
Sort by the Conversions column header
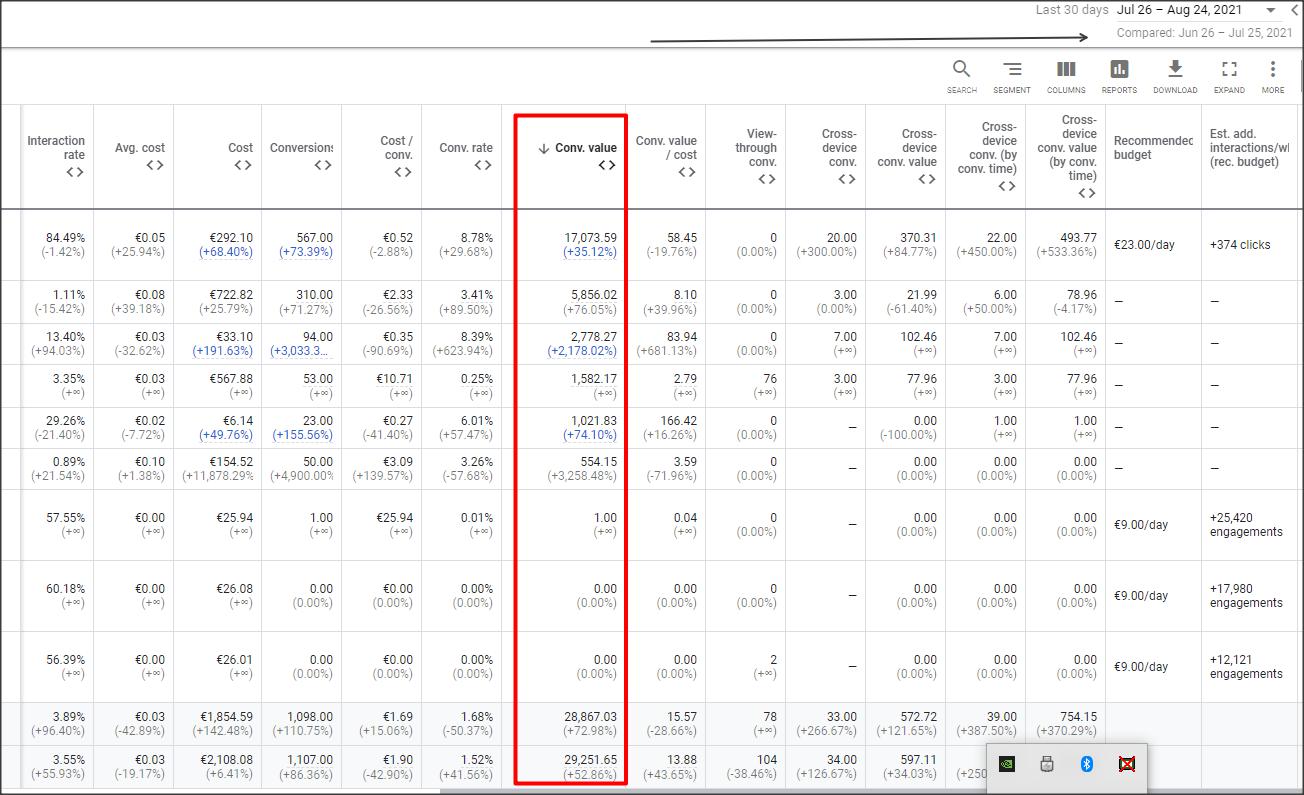301,148
